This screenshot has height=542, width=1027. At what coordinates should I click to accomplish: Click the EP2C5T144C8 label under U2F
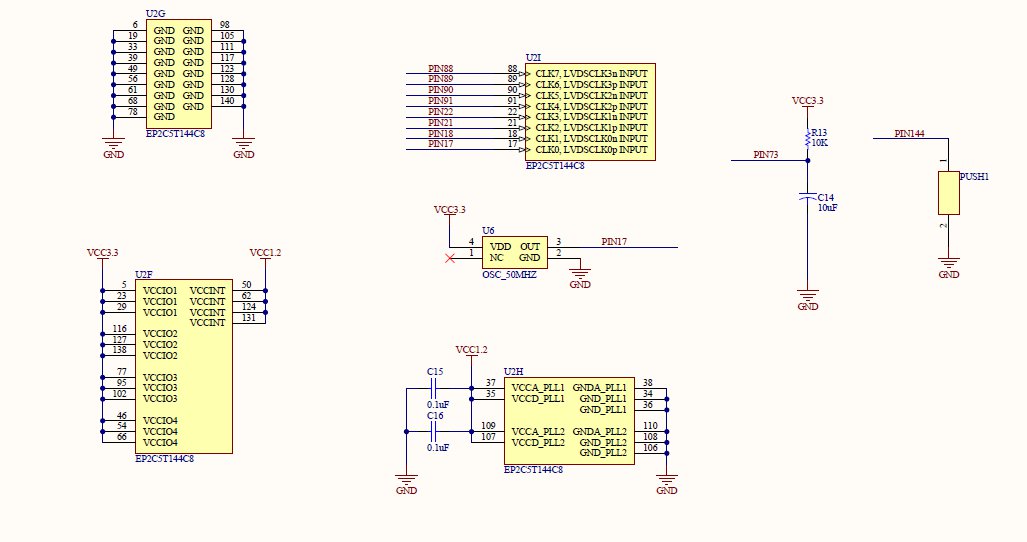pos(164,459)
